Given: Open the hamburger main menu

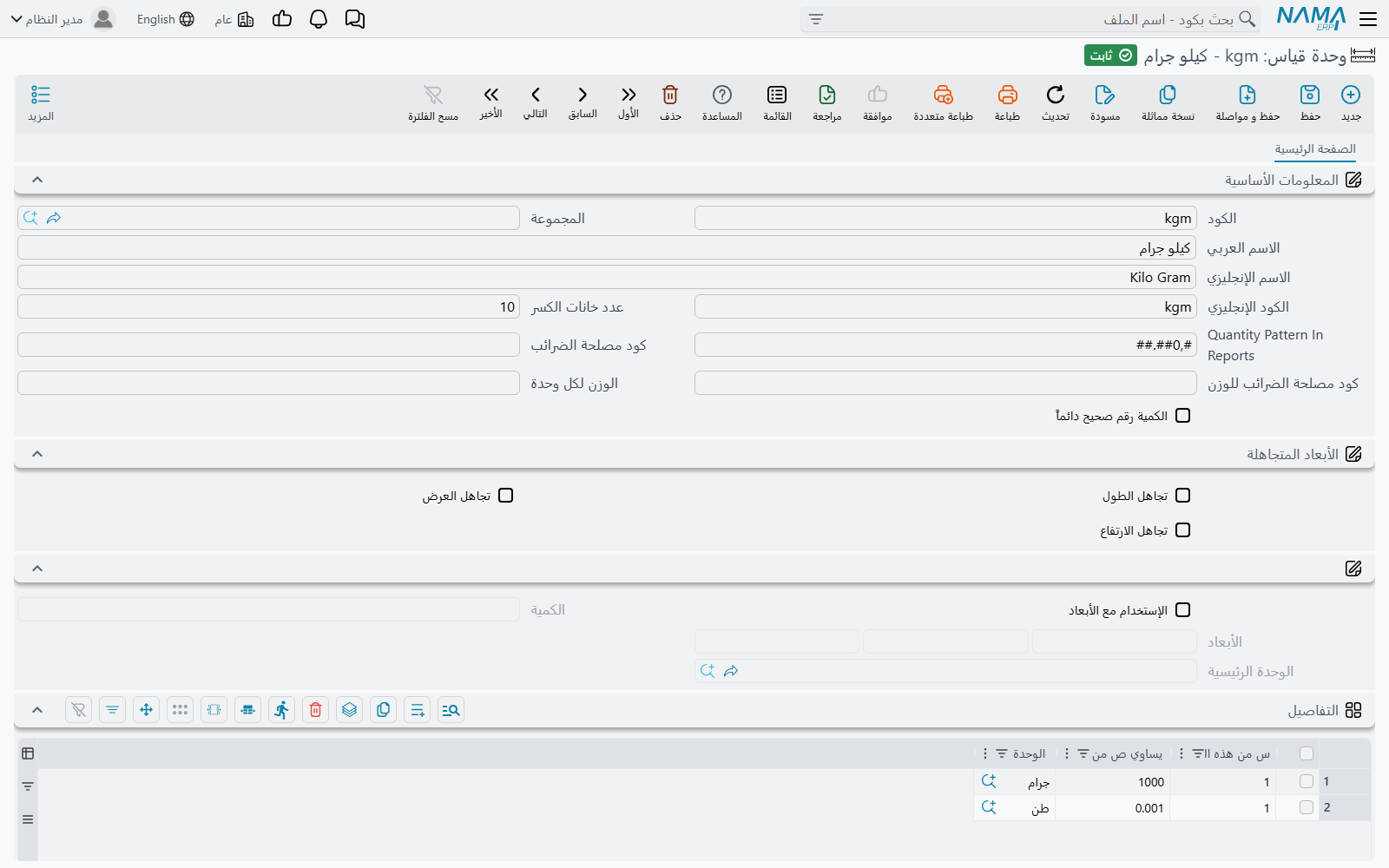Looking at the screenshot, I should (1368, 19).
